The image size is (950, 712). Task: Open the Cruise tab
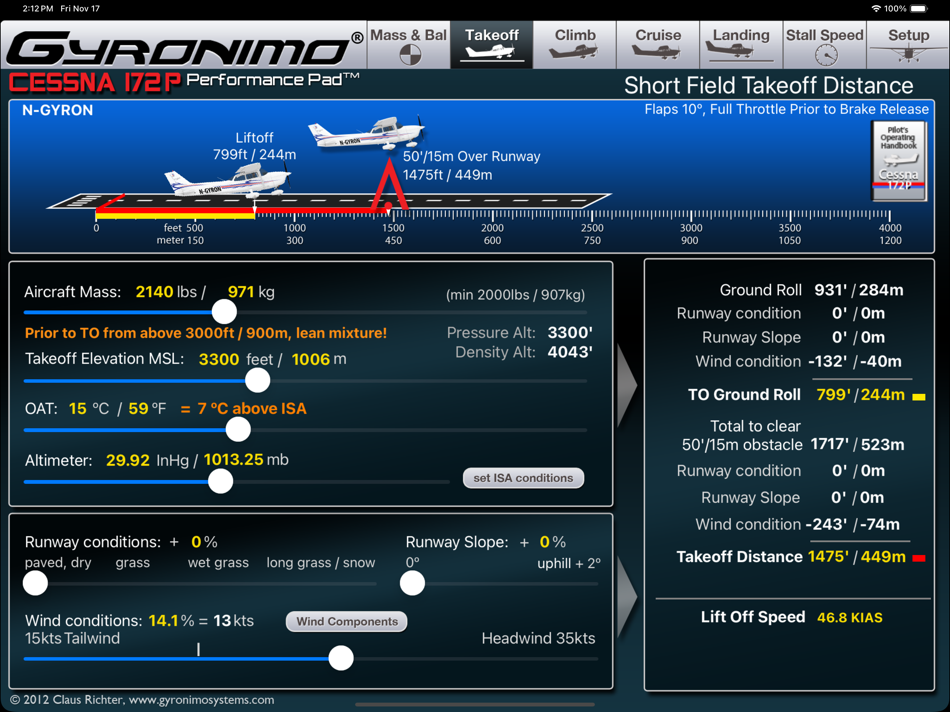[658, 45]
